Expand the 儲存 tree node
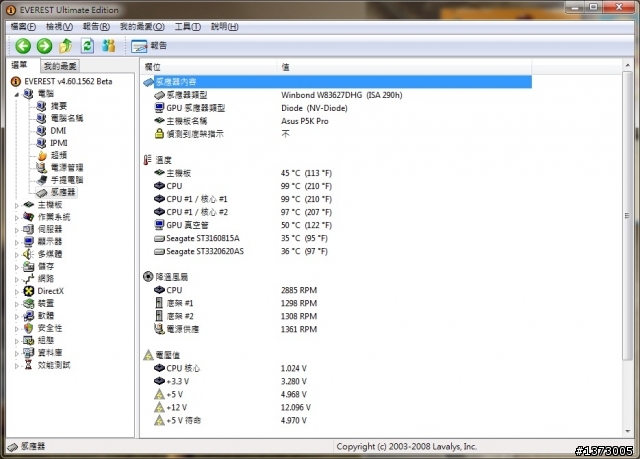640x459 pixels. (x=17, y=267)
